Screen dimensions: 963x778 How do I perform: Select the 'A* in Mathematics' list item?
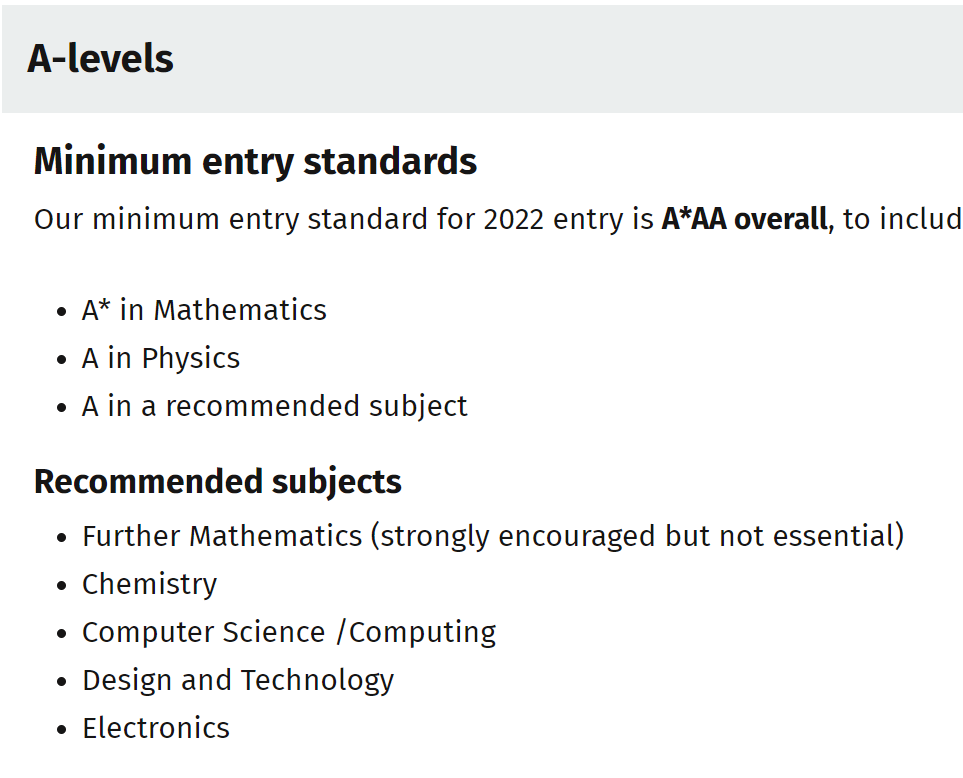click(x=204, y=310)
